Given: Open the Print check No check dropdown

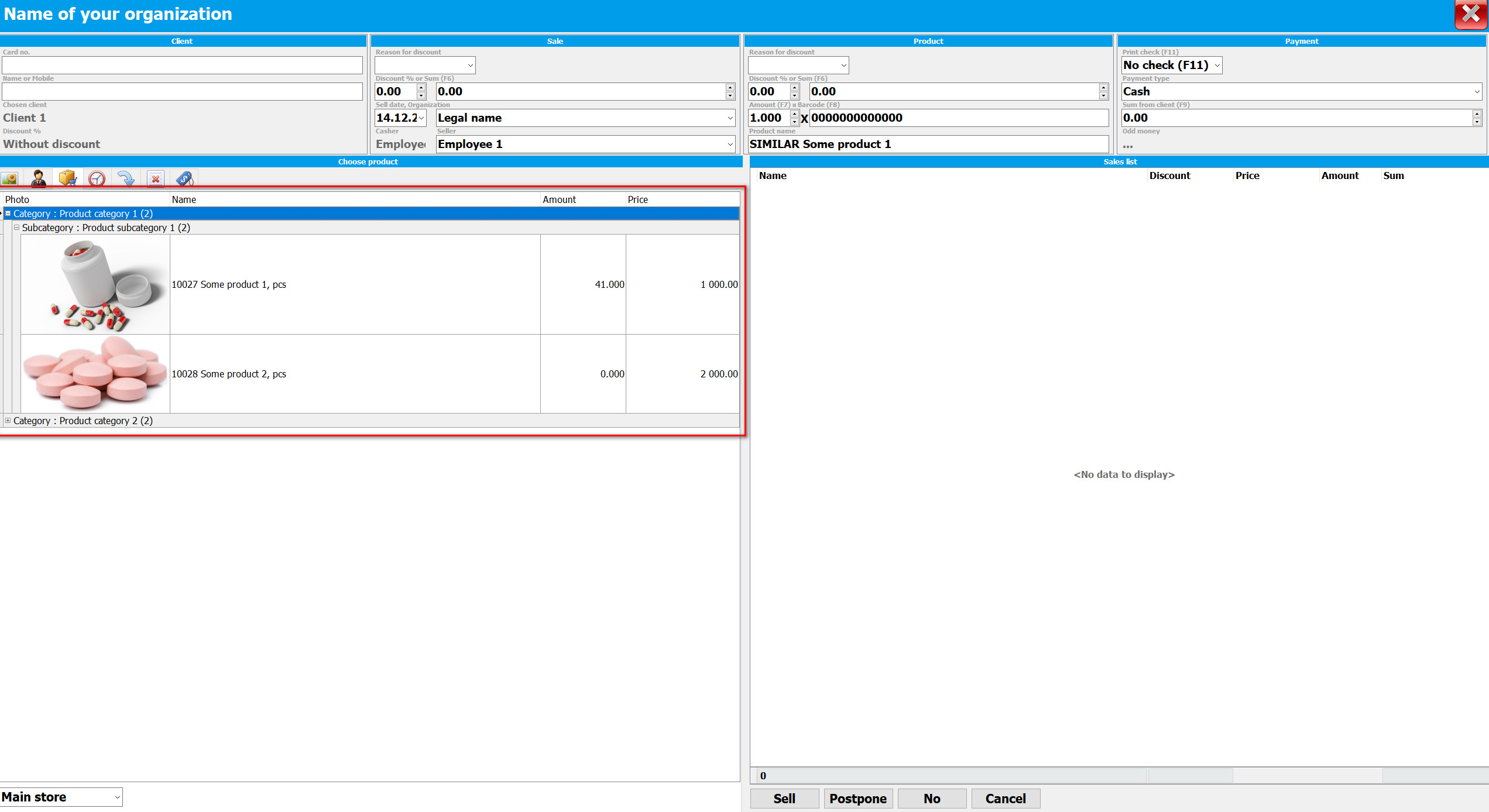Looking at the screenshot, I should (x=1217, y=65).
